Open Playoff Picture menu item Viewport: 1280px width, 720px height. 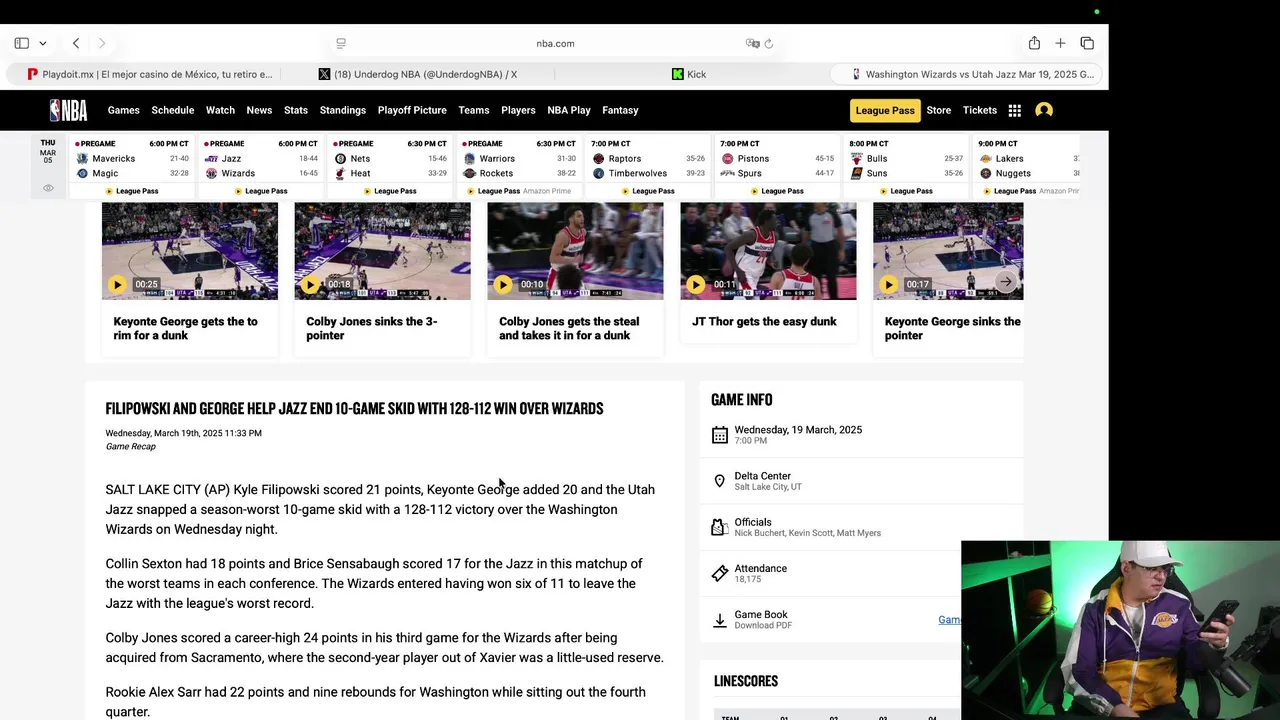(x=412, y=110)
